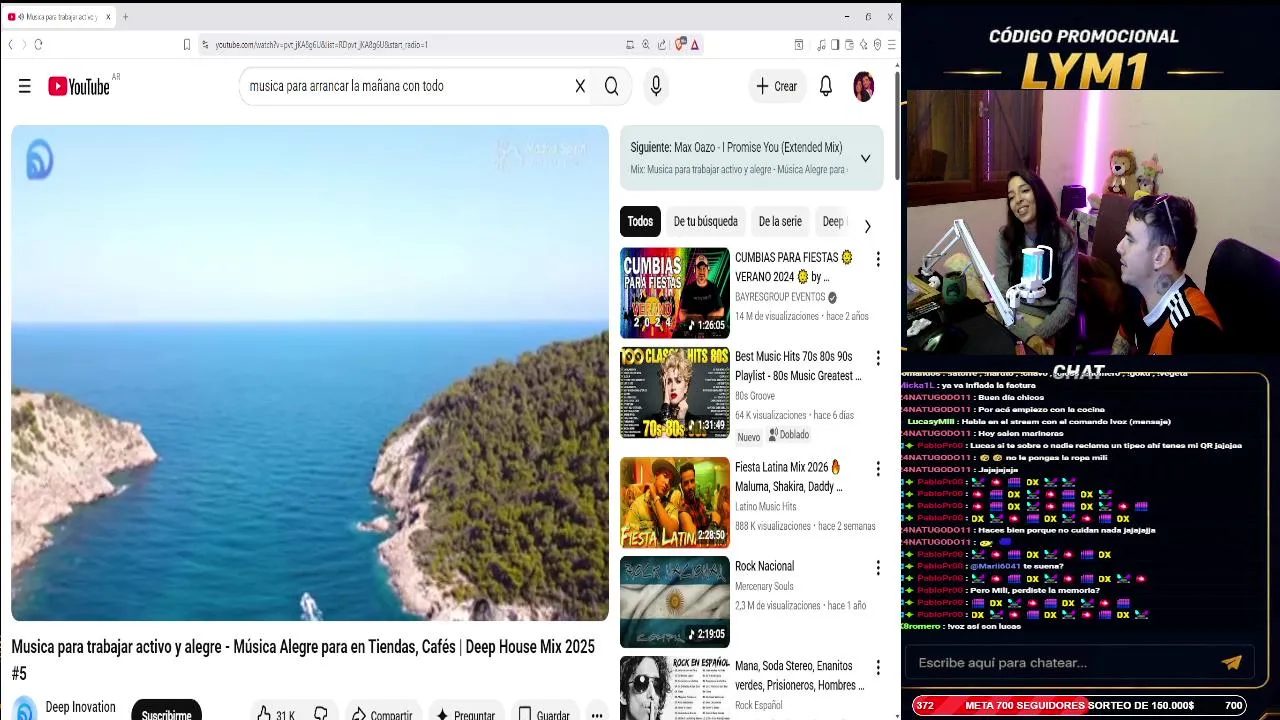The image size is (1280, 720).
Task: Select the De tu búsqueda chip
Action: click(705, 222)
